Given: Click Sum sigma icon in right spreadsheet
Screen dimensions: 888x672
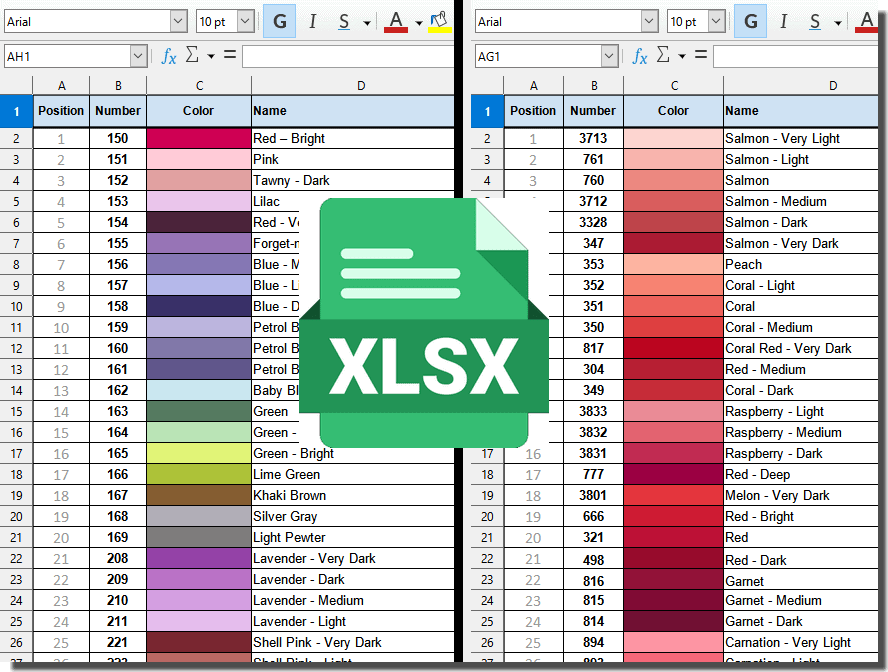Looking at the screenshot, I should pyautogui.click(x=665, y=56).
